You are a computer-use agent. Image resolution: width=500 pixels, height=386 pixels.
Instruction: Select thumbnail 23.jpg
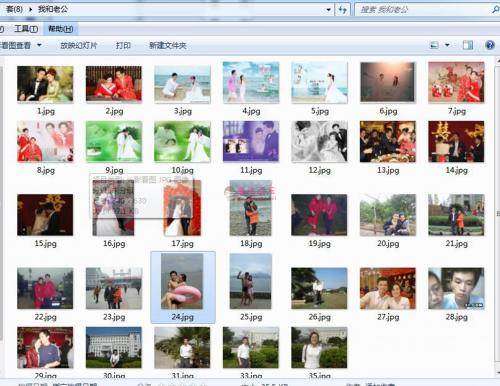pyautogui.click(x=114, y=288)
